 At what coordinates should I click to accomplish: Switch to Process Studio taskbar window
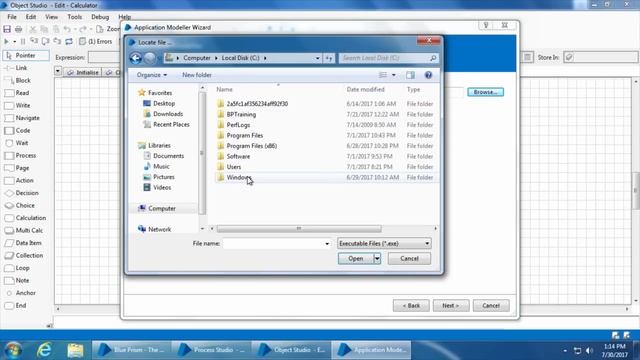click(211, 350)
